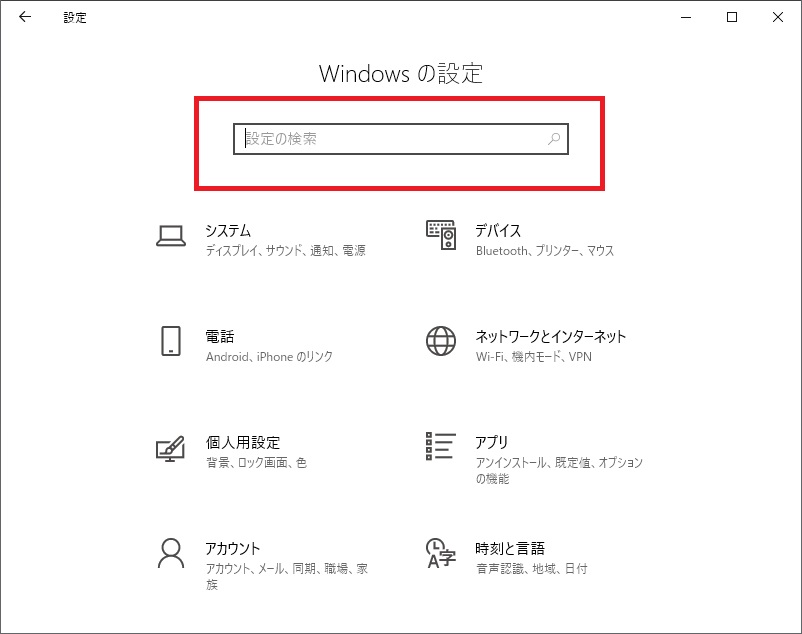Screen dimensions: 802x634
Task: Open 時刻と言語 settings title
Action: pyautogui.click(x=510, y=548)
